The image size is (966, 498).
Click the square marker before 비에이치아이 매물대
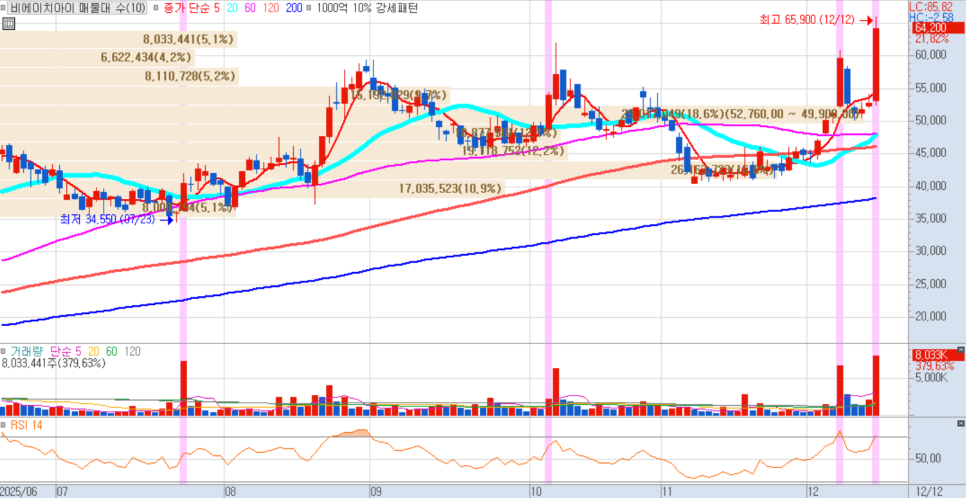[x=4, y=8]
